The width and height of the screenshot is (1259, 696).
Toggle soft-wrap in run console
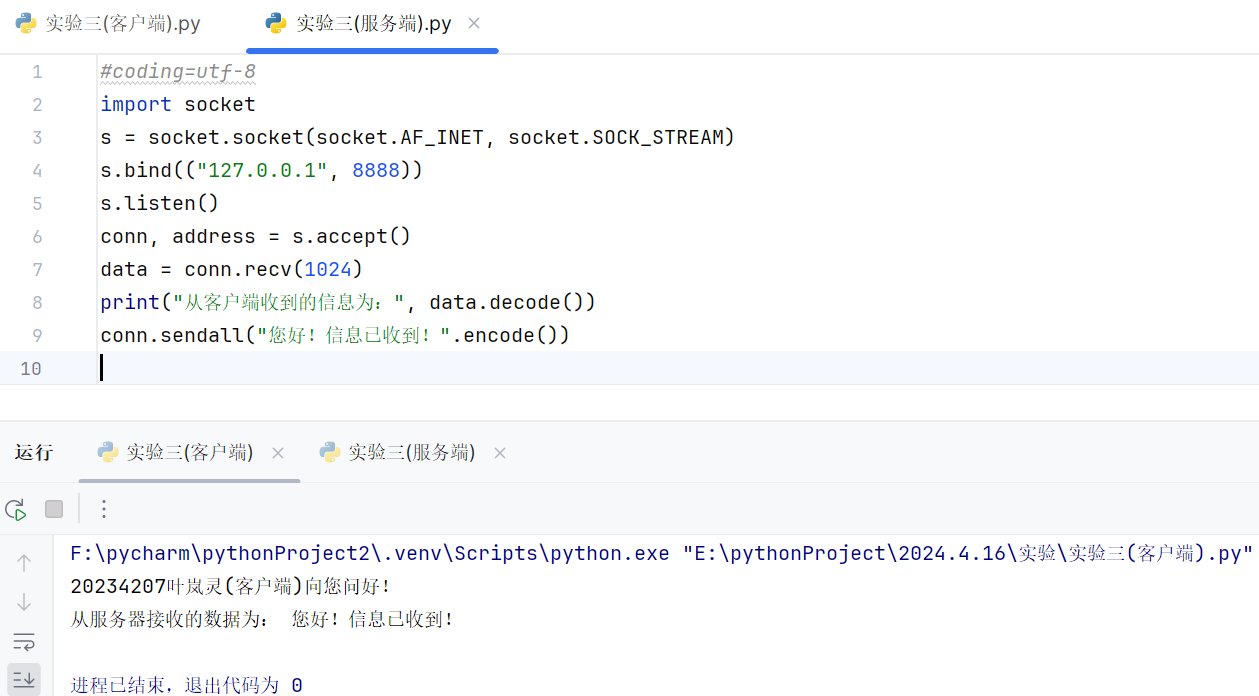pyautogui.click(x=24, y=641)
